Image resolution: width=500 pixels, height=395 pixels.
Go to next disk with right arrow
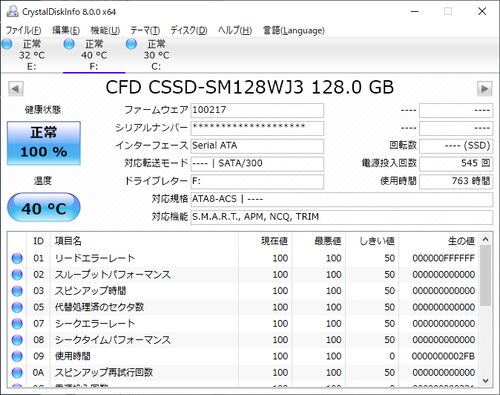[x=484, y=89]
